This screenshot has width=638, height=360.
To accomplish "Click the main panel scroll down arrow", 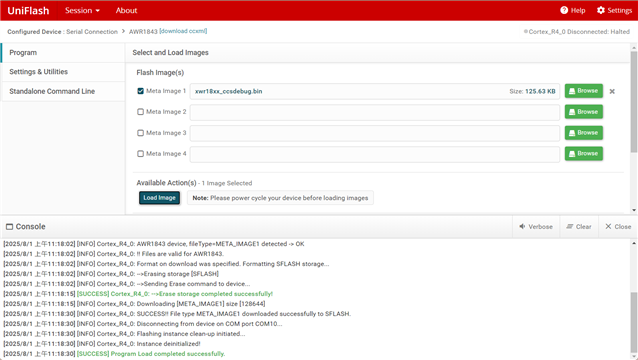I will click(x=634, y=210).
